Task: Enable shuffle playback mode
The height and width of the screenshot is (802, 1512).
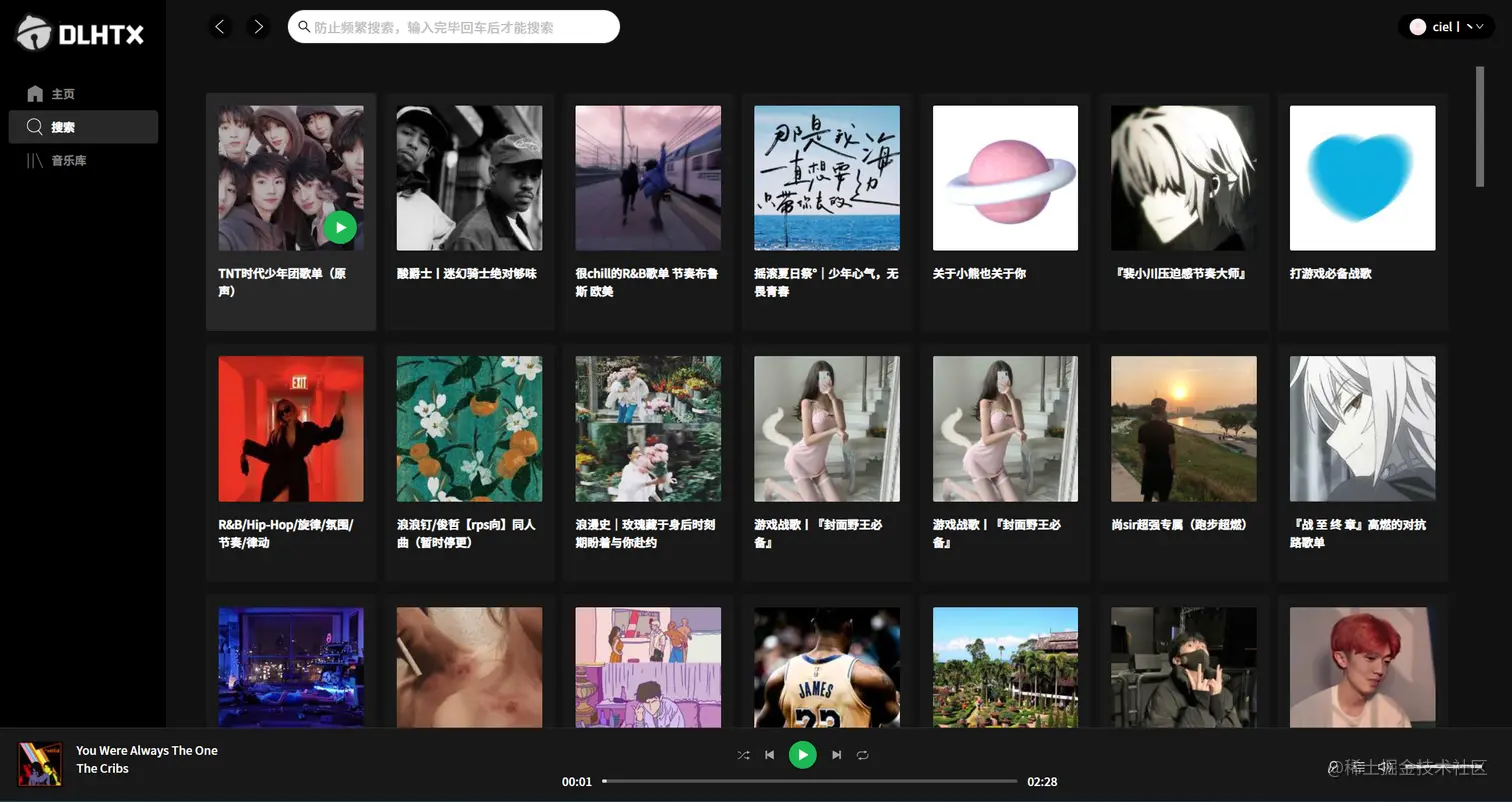Action: pyautogui.click(x=743, y=755)
